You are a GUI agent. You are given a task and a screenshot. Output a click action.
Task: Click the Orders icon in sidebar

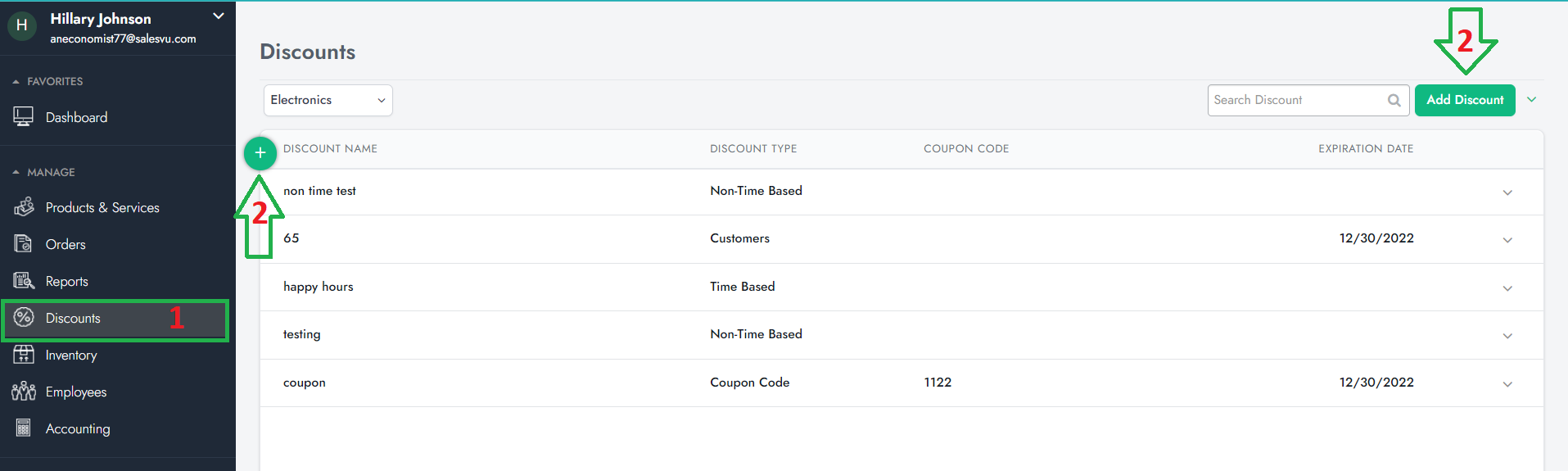(x=24, y=244)
